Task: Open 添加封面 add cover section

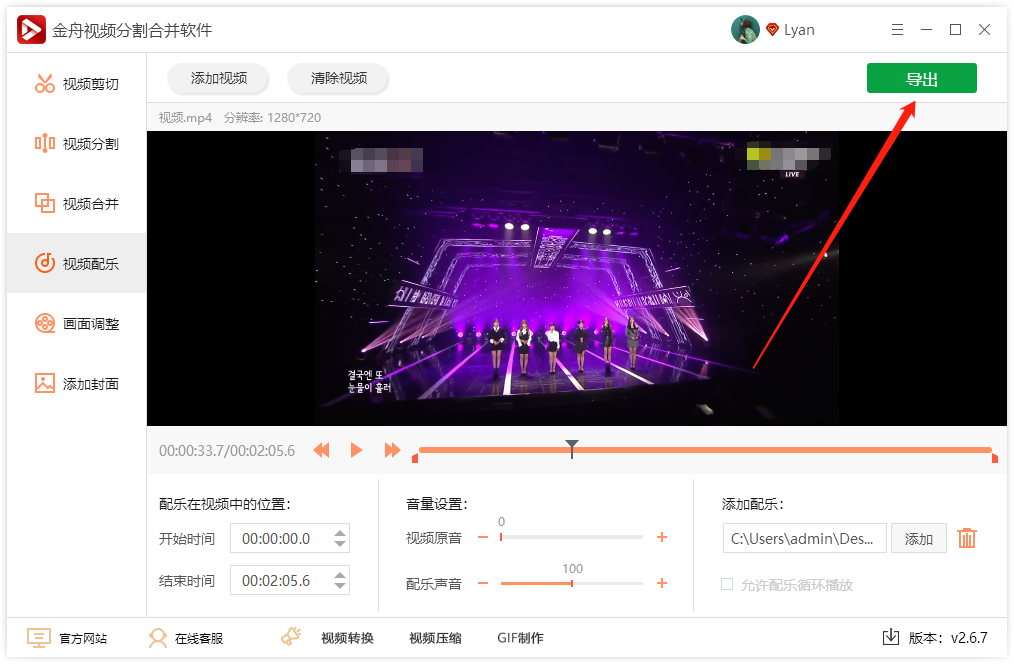Action: 76,383
